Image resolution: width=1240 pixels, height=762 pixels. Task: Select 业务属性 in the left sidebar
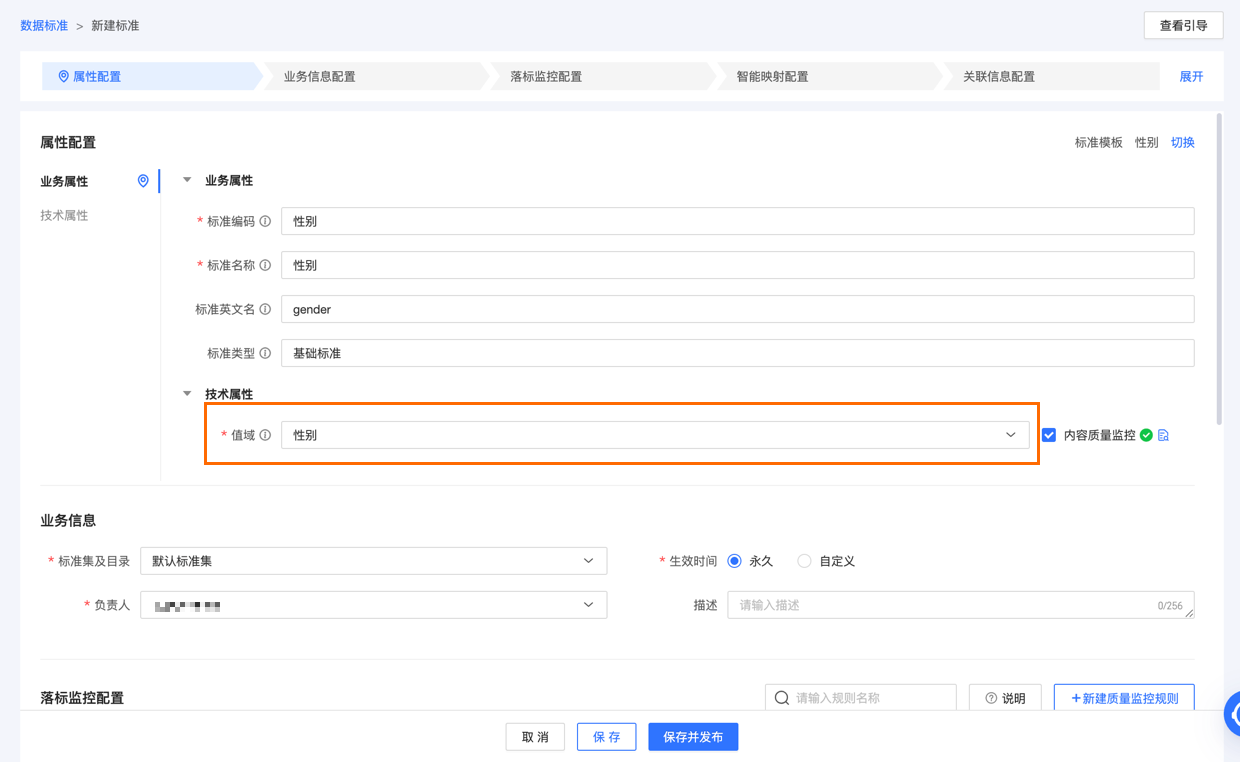point(64,181)
